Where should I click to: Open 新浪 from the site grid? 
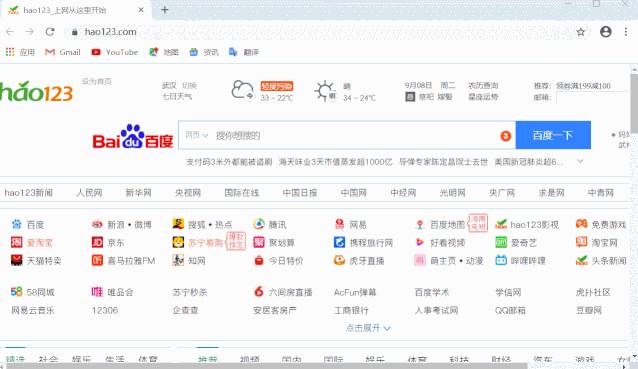point(116,224)
